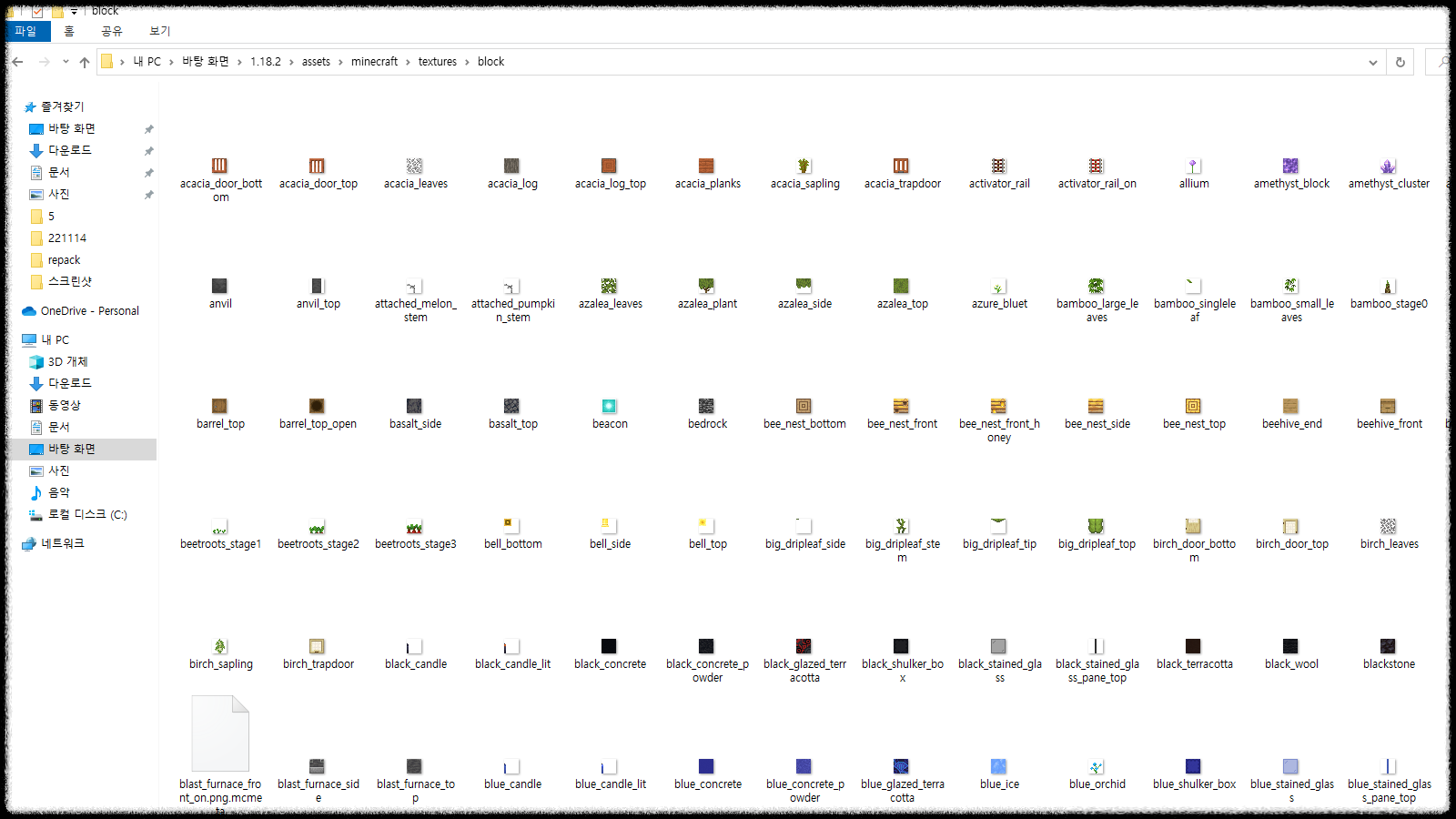Click the blue_orchid file icon
The image size is (1456, 819).
tap(1097, 767)
